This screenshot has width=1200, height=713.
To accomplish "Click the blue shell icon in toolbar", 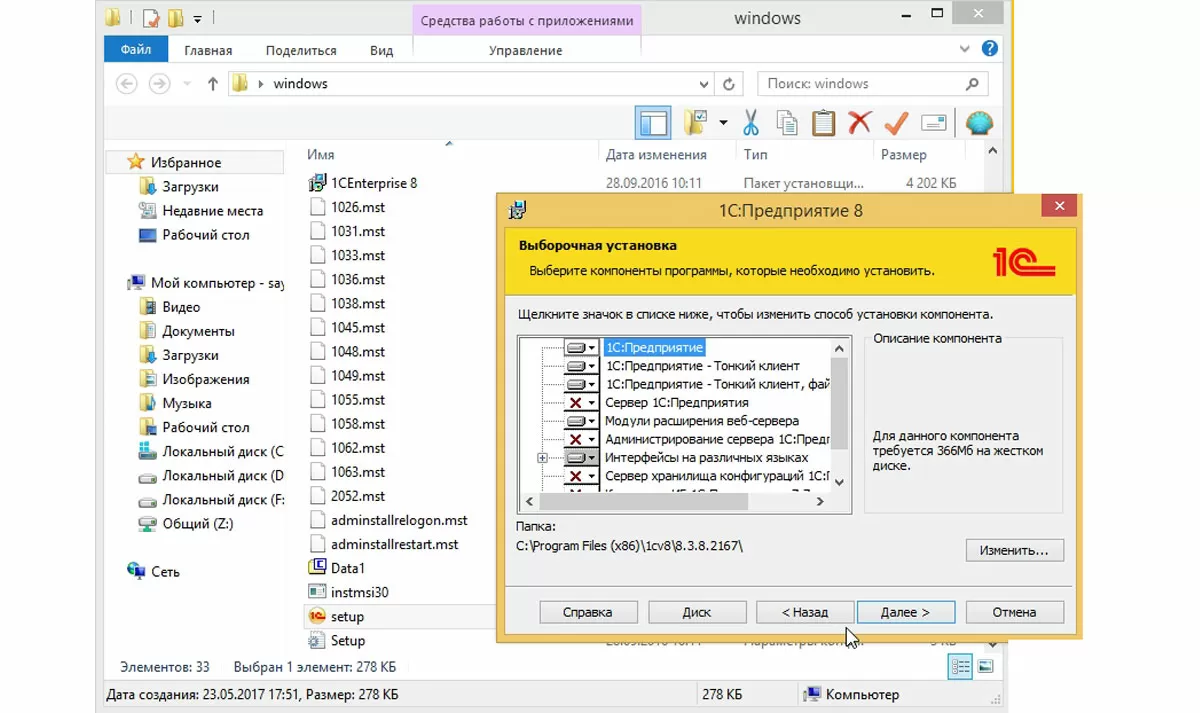I will 978,123.
